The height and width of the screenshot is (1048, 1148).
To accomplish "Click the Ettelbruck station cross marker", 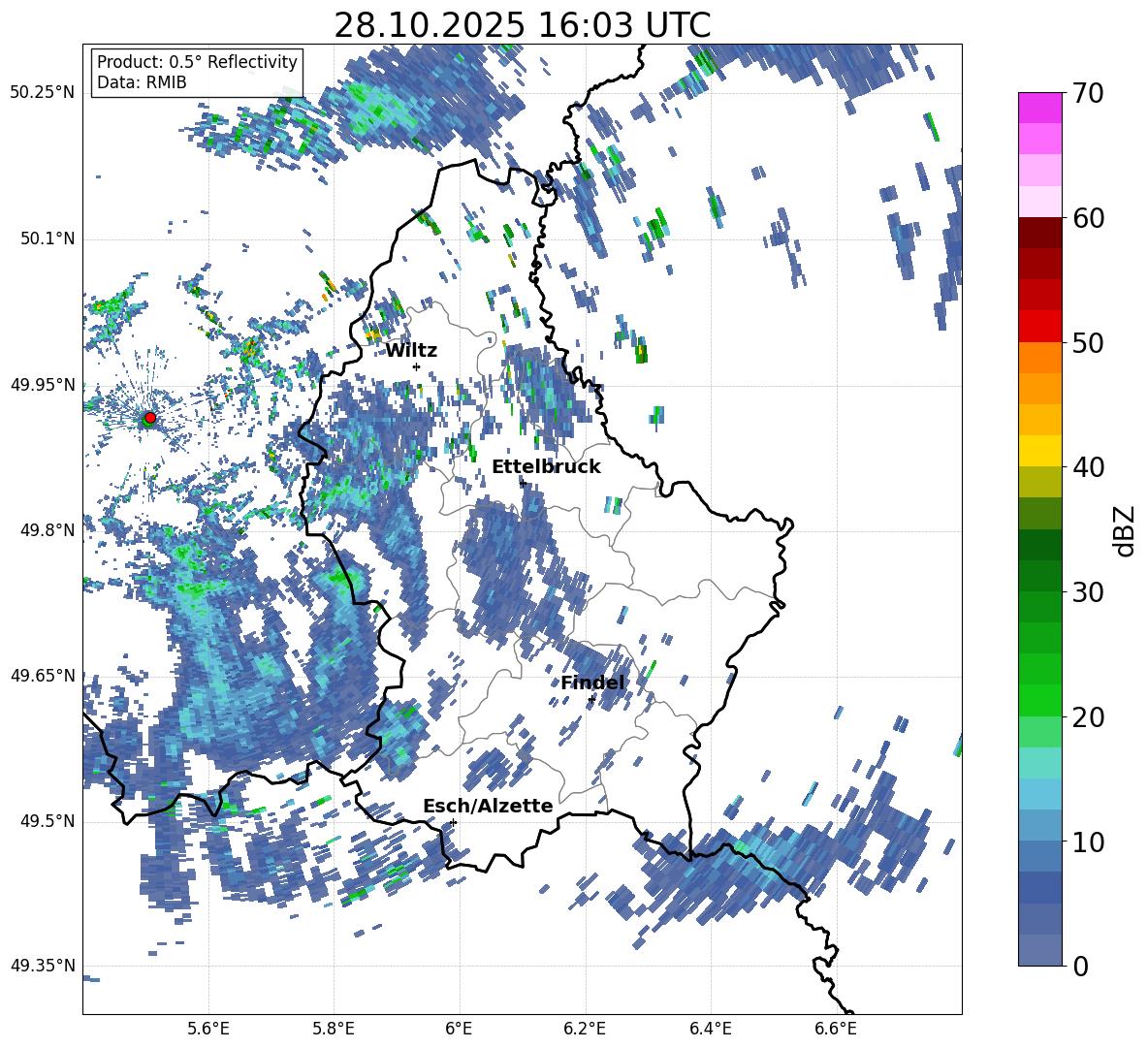I will pyautogui.click(x=522, y=483).
